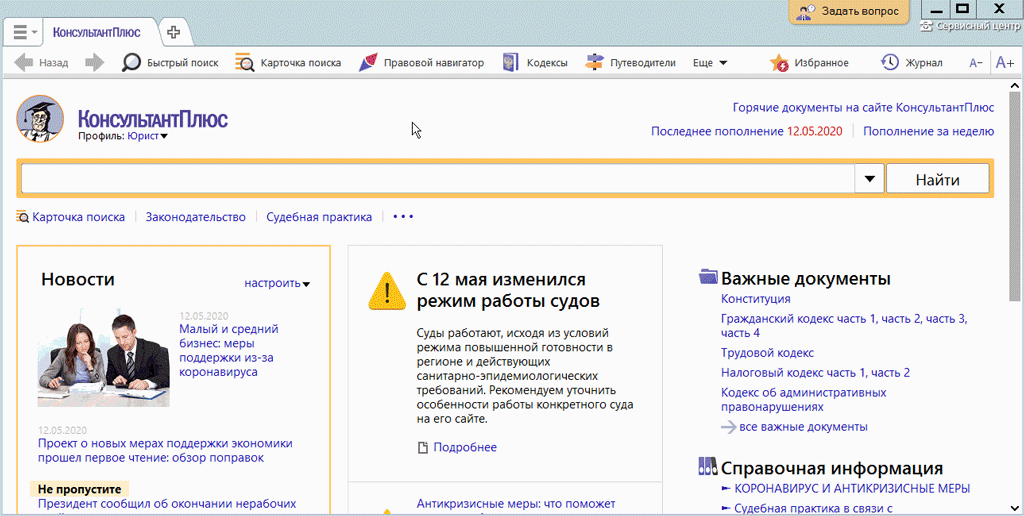Open Карточка поиска link below search

tap(71, 217)
